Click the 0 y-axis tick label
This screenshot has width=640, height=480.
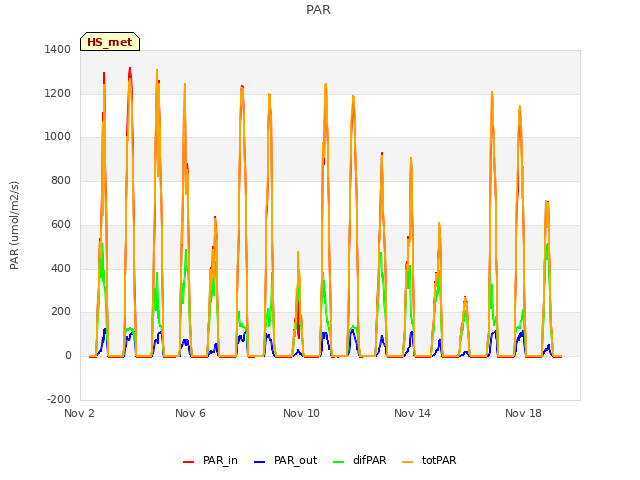point(68,356)
